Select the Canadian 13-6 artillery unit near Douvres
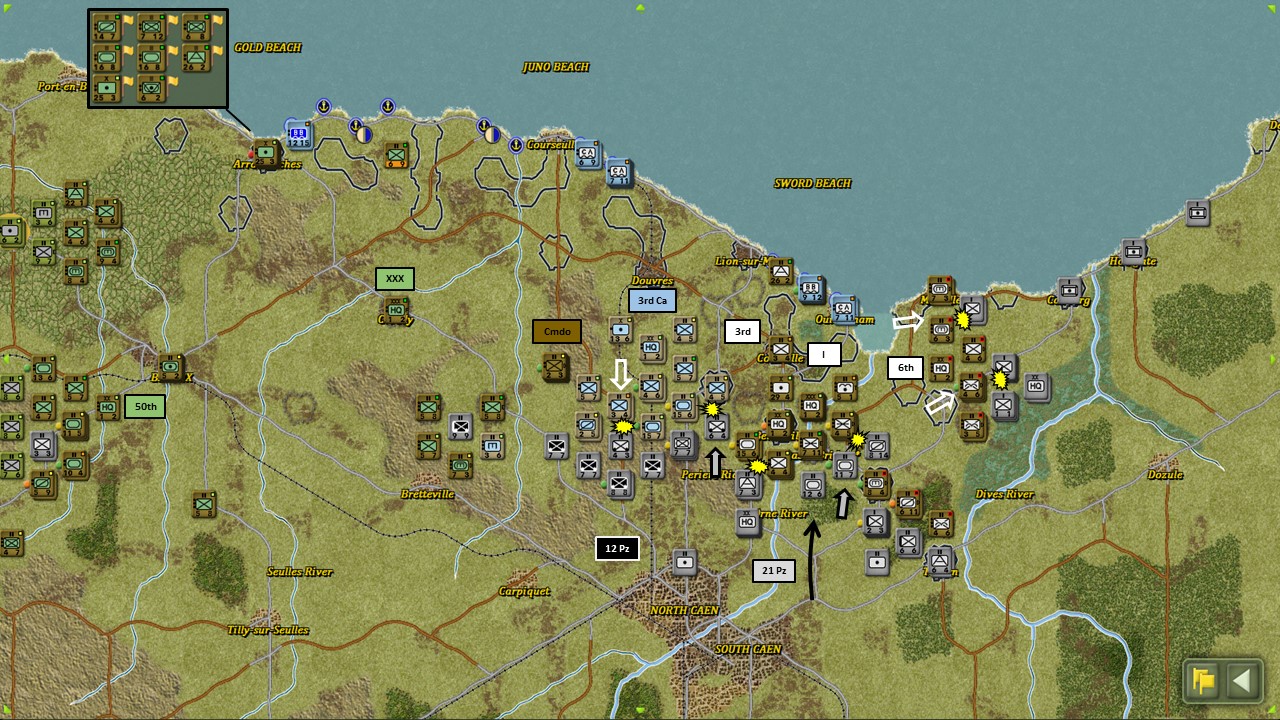The image size is (1280, 720). click(x=620, y=330)
